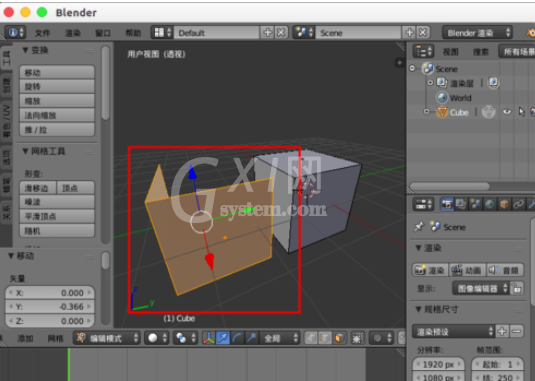Add a new screen layout next to Default

tap(267, 33)
